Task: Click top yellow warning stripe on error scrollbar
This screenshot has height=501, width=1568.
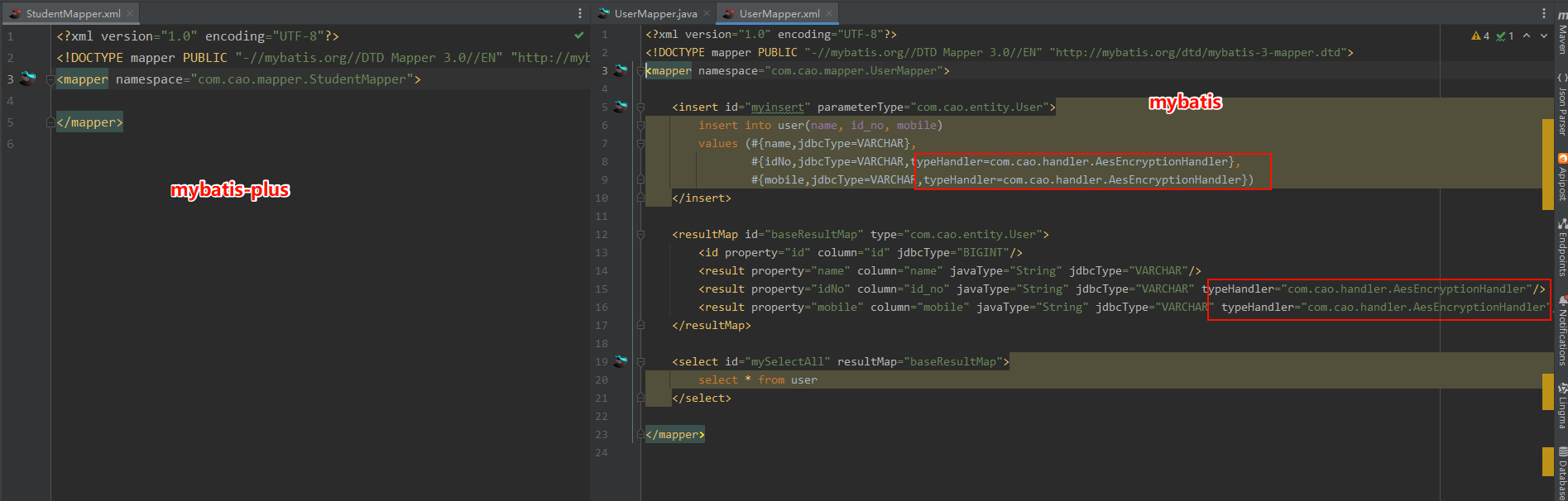Action: tap(1548, 165)
